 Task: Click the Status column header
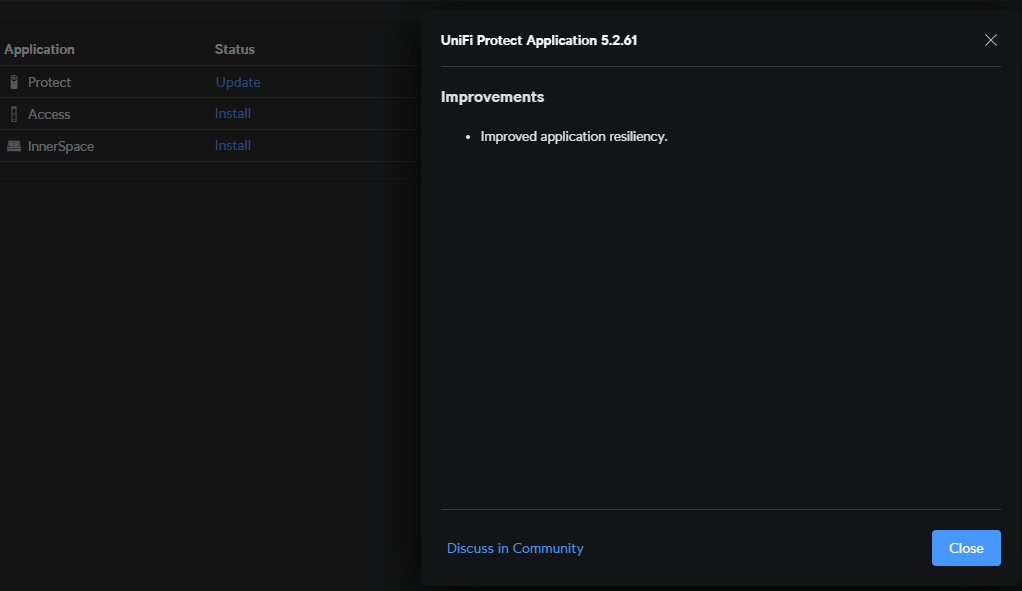[235, 49]
